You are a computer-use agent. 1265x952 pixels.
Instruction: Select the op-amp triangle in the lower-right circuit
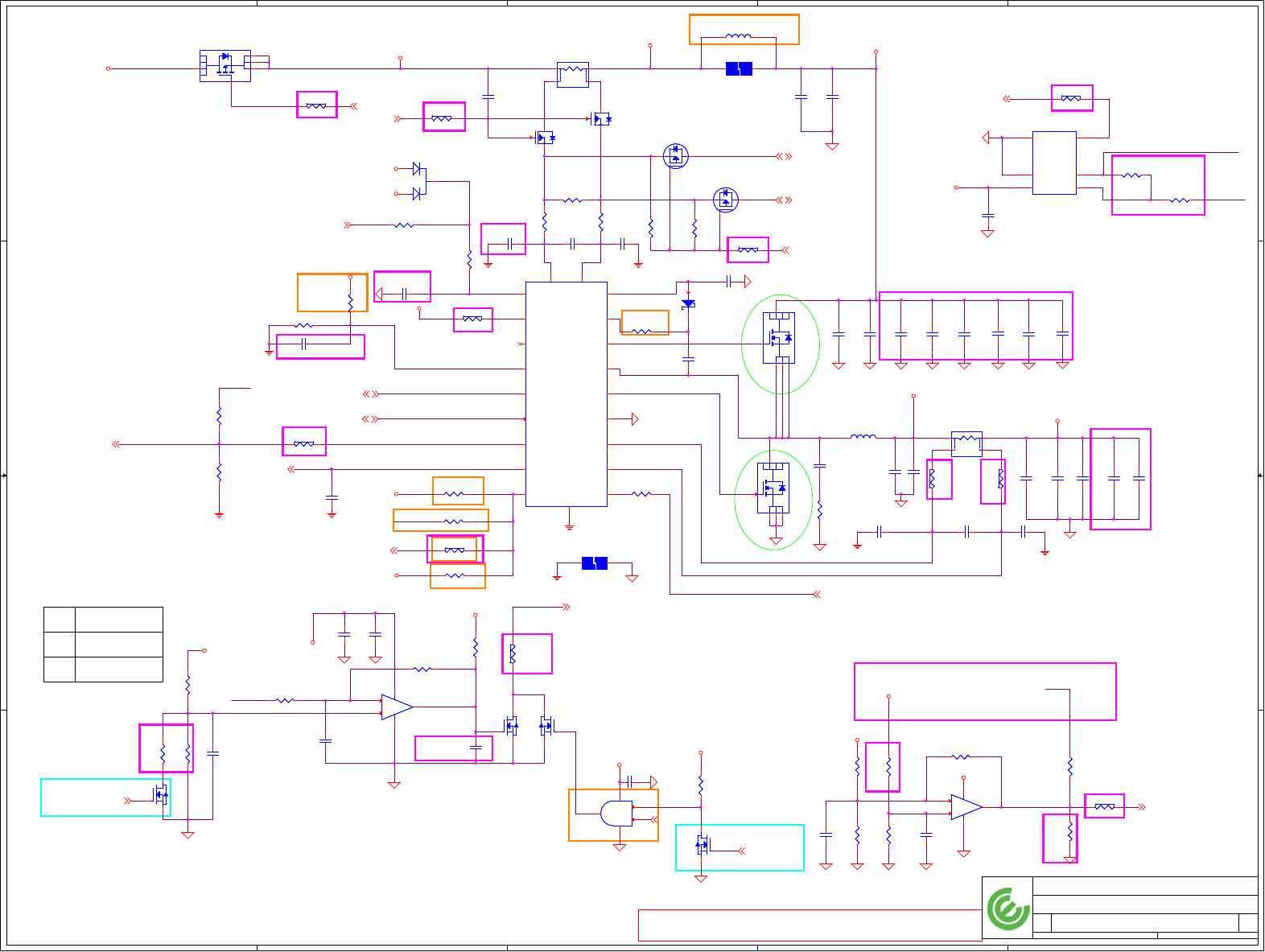pos(966,807)
